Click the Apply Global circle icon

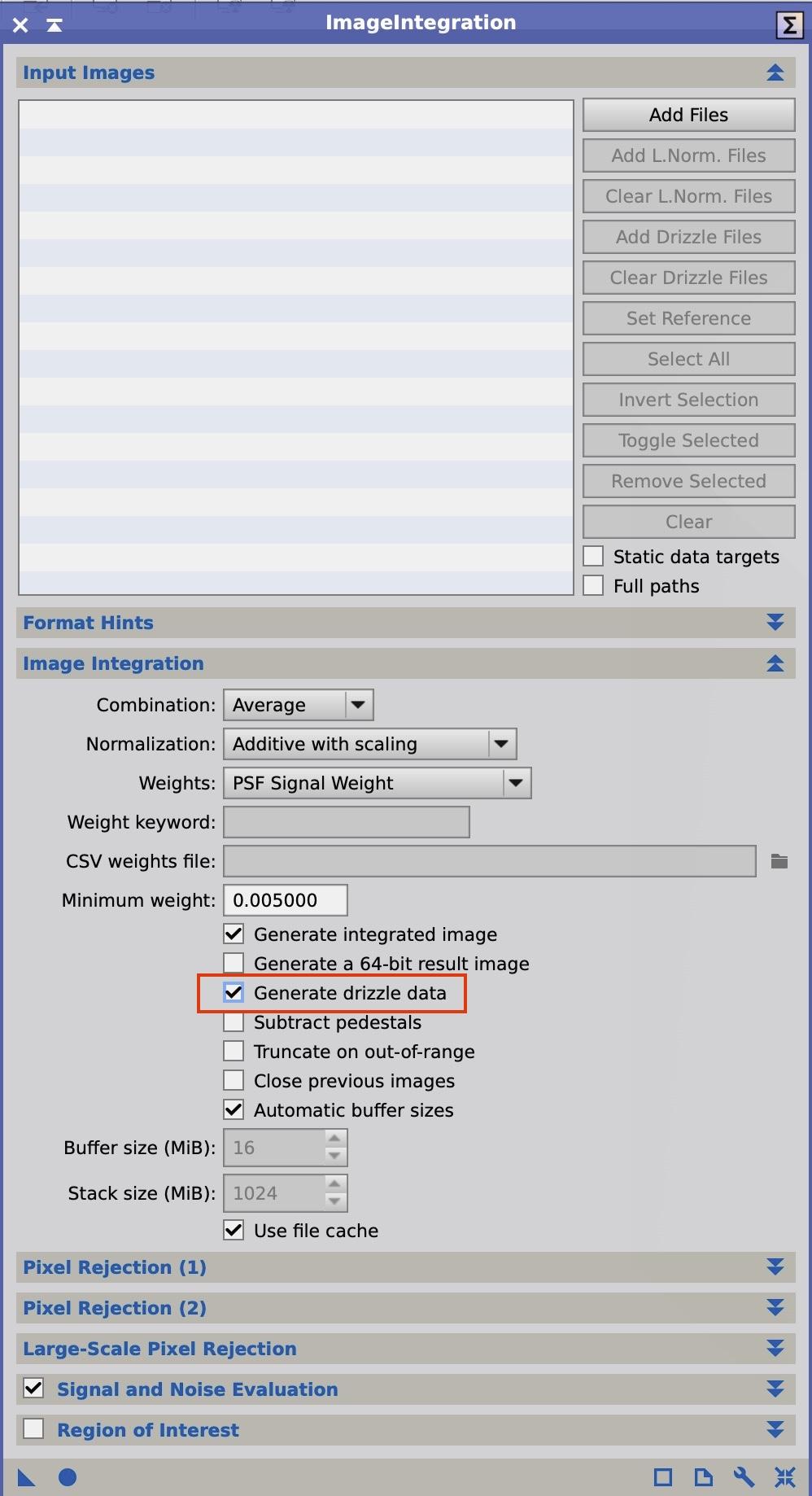pos(68,1477)
